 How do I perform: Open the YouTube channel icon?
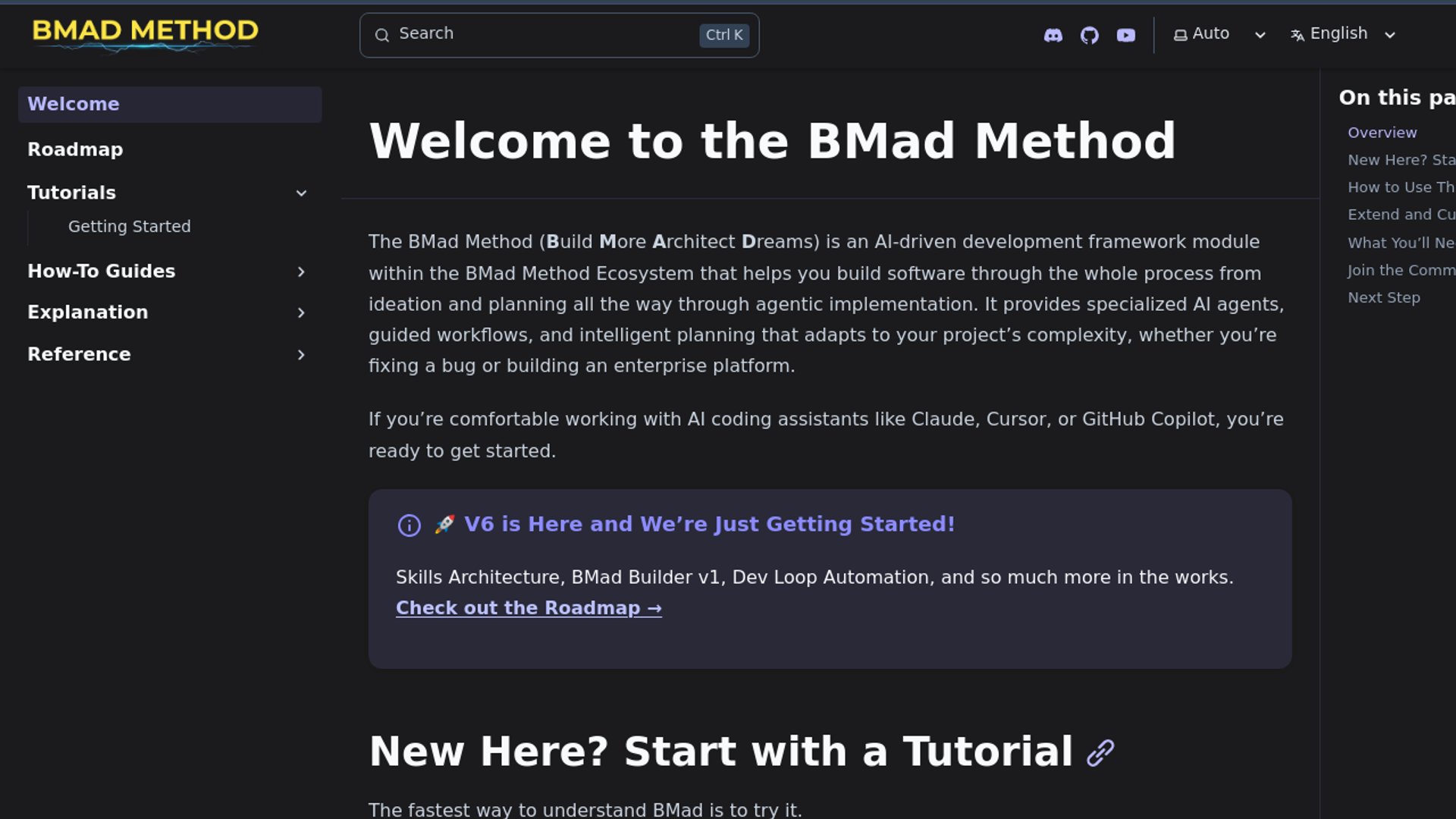[x=1125, y=36]
